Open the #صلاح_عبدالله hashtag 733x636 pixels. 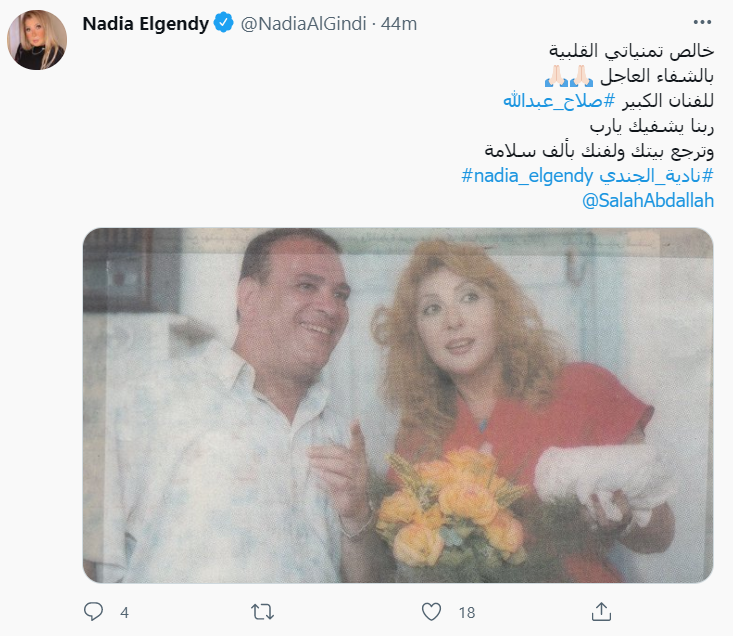559,100
